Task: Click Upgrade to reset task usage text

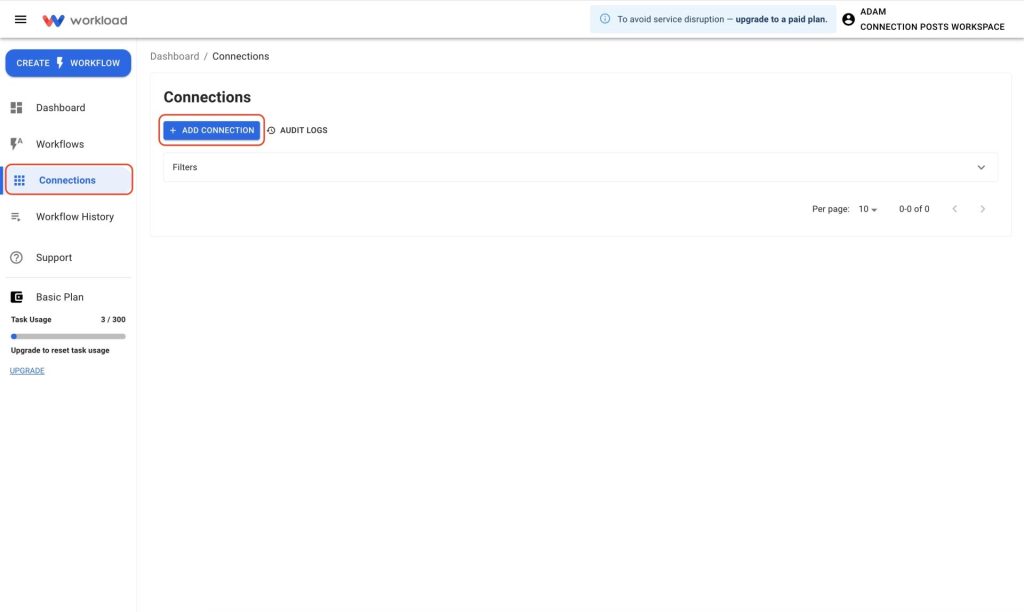Action: 60,351
